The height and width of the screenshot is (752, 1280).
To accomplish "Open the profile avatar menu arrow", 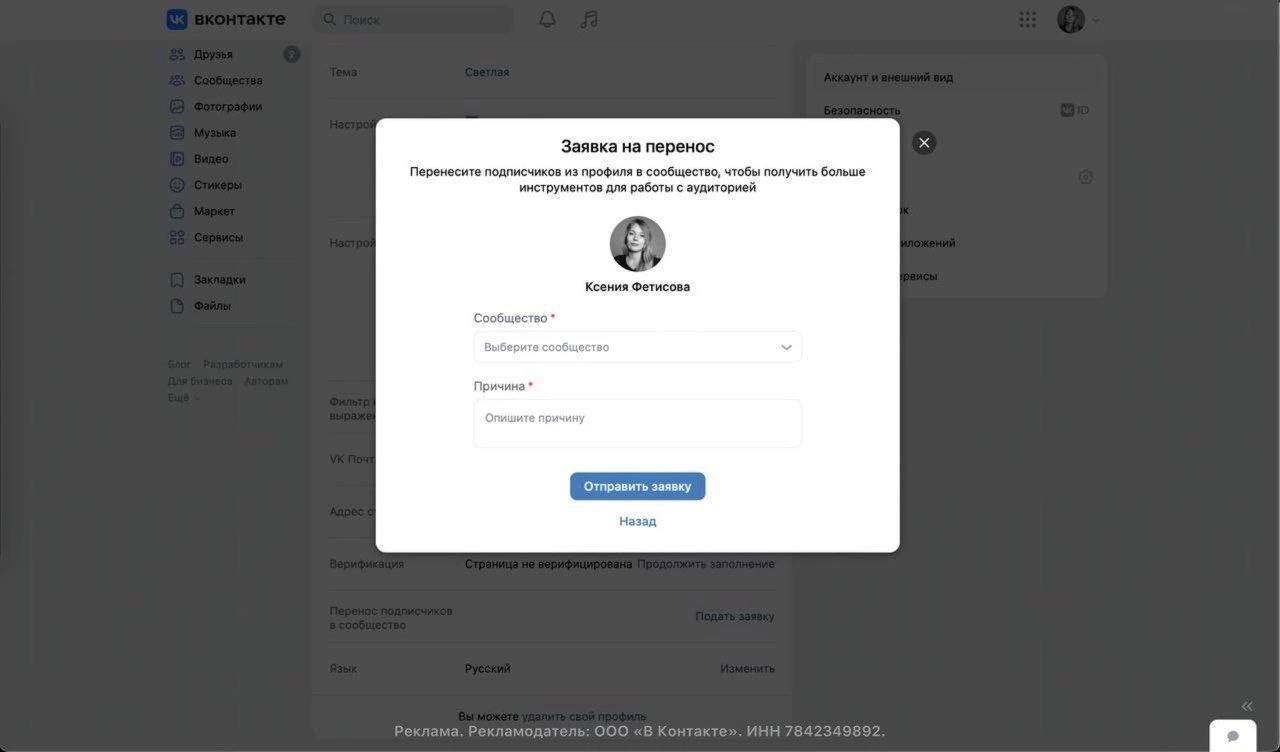I will coord(1096,20).
